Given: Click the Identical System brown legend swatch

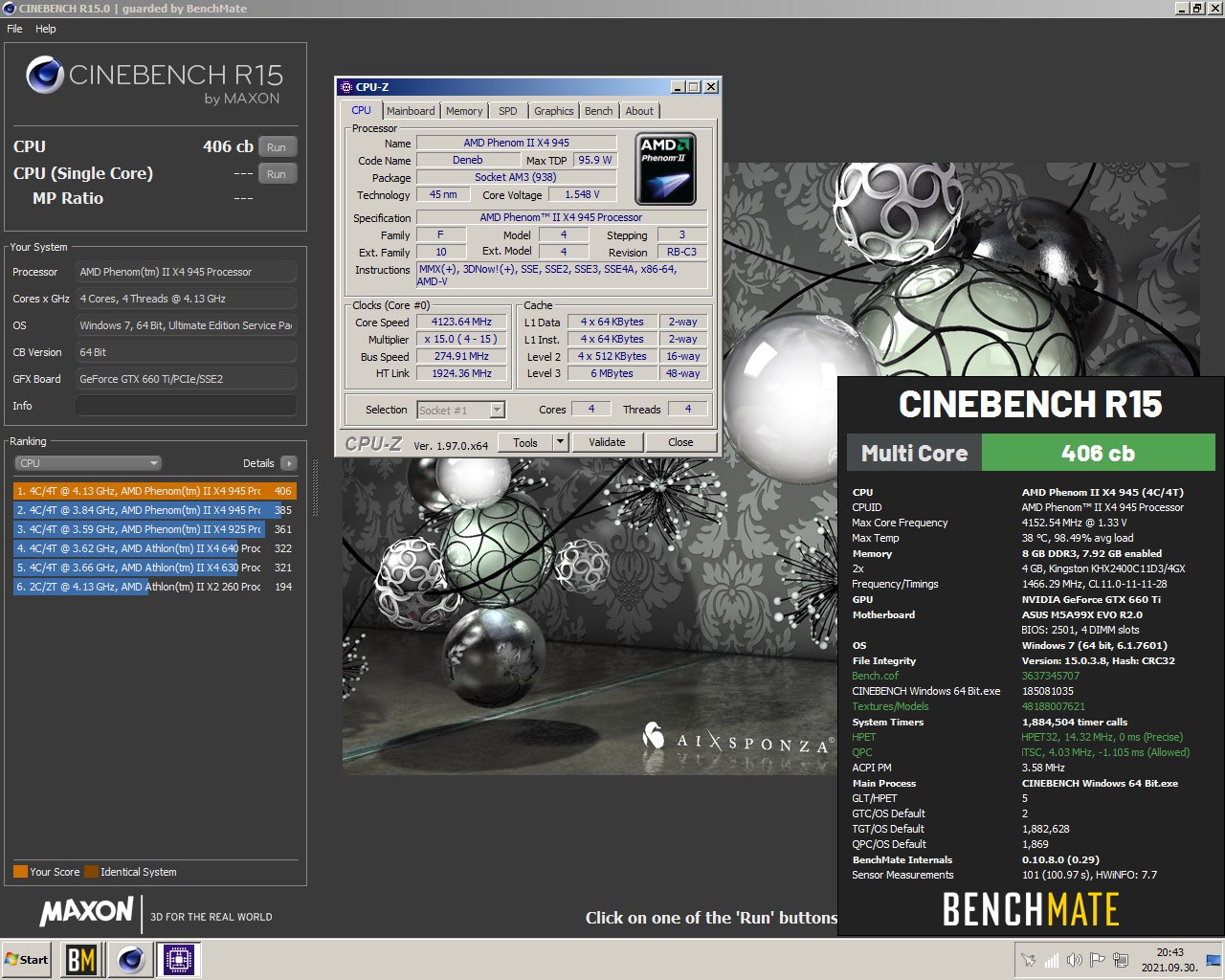Looking at the screenshot, I should tap(91, 872).
